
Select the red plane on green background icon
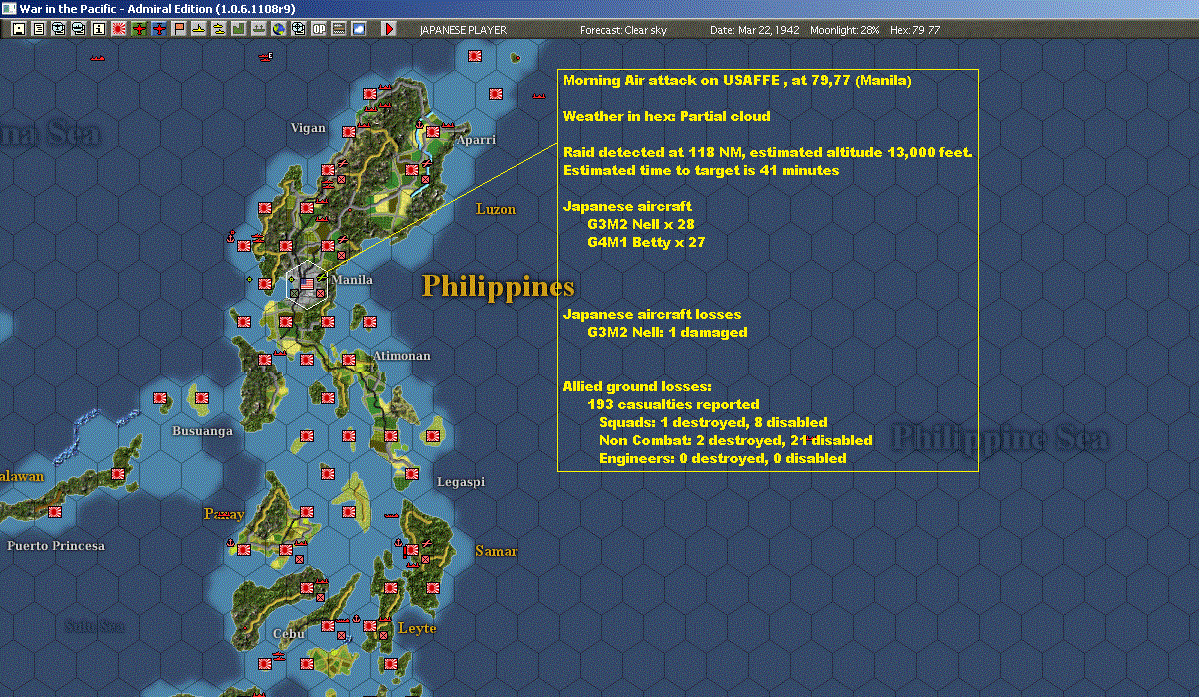point(139,29)
